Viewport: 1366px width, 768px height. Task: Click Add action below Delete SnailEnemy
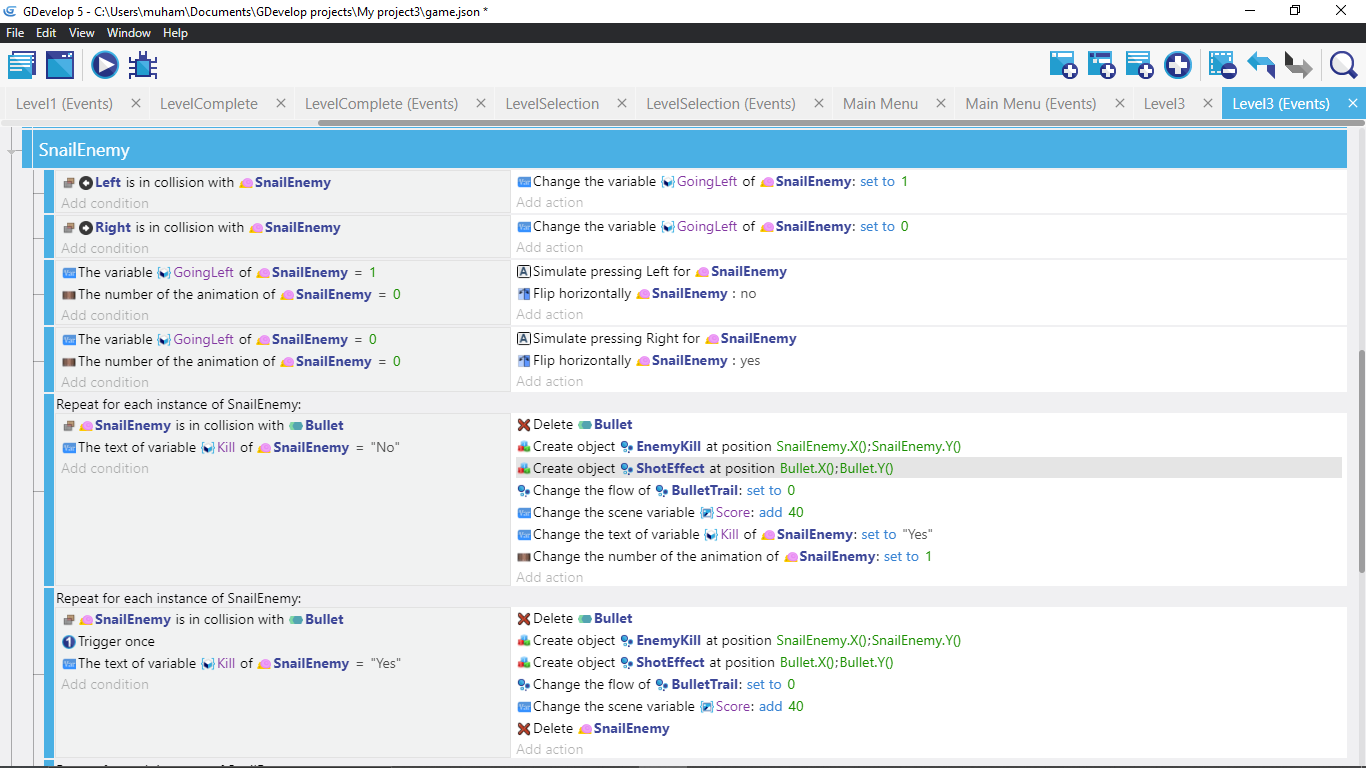click(549, 749)
